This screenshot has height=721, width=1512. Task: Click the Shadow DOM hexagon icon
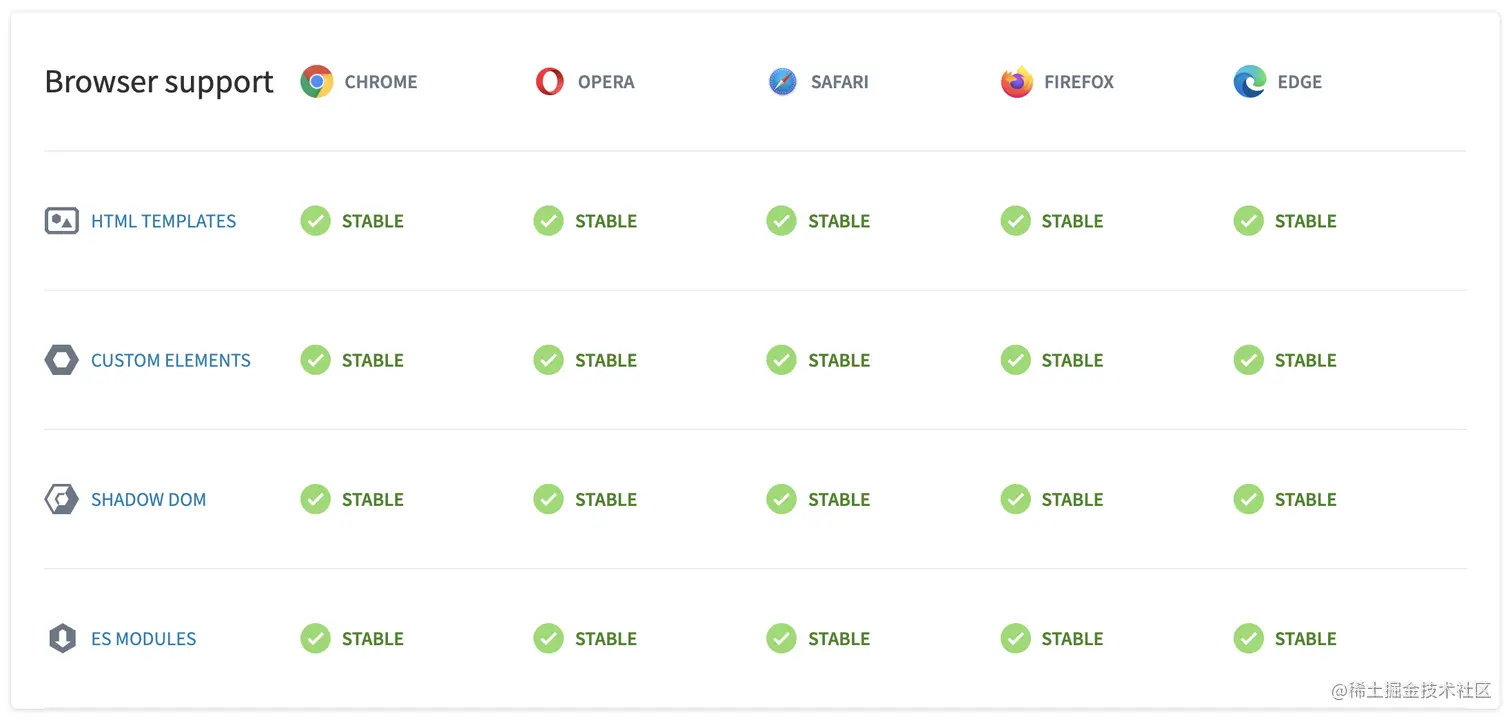point(62,499)
